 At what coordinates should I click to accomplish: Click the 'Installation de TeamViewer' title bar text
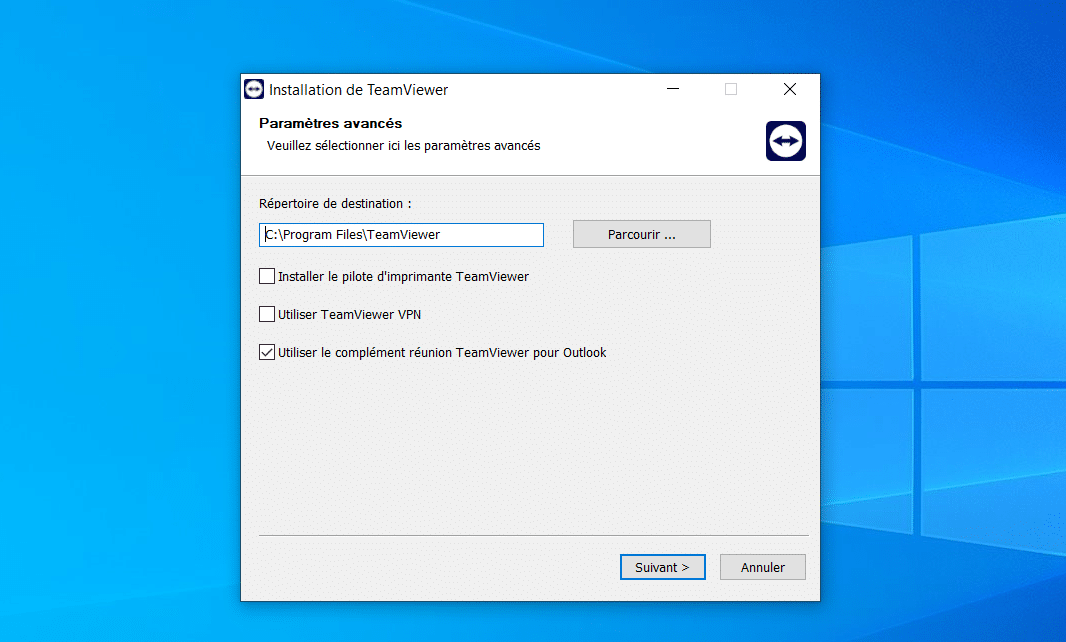pos(358,89)
